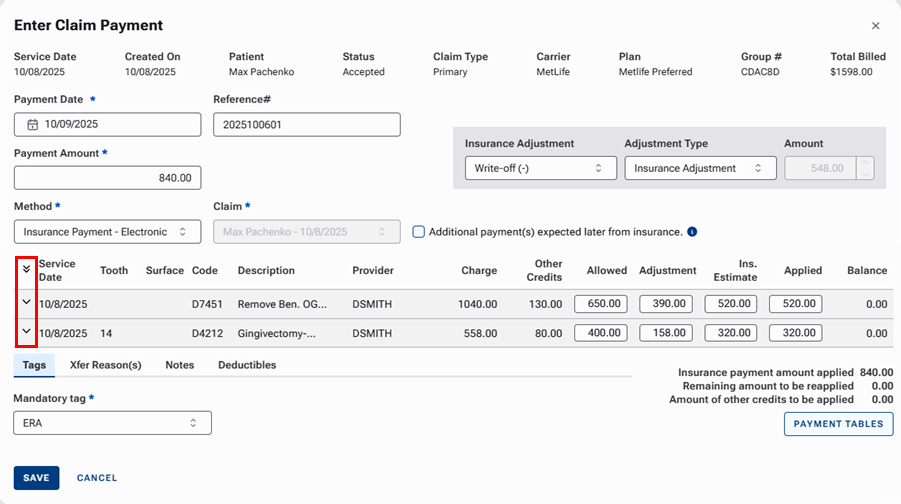The image size is (901, 504).
Task: Open the Adjustment Type dropdown
Action: [700, 168]
